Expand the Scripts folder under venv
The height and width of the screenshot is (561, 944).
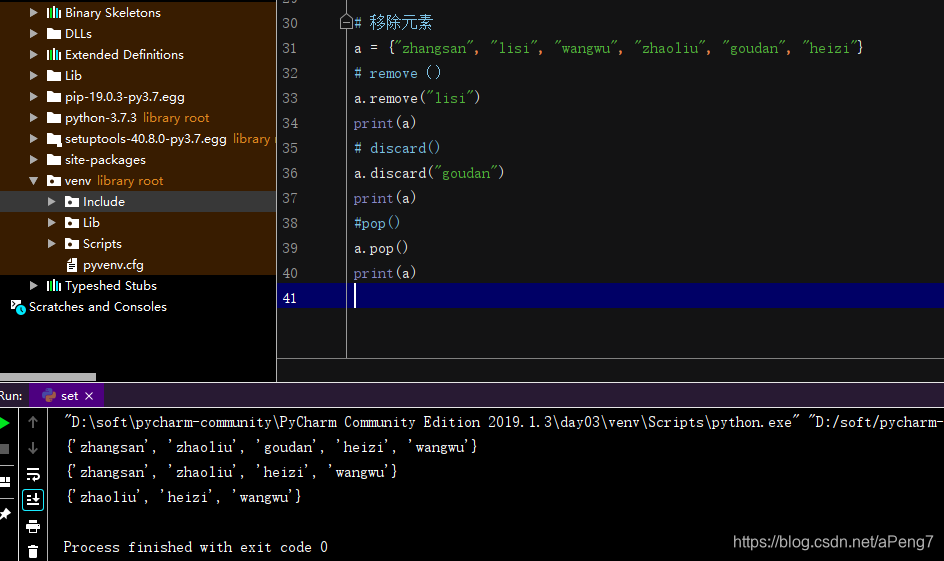point(52,244)
